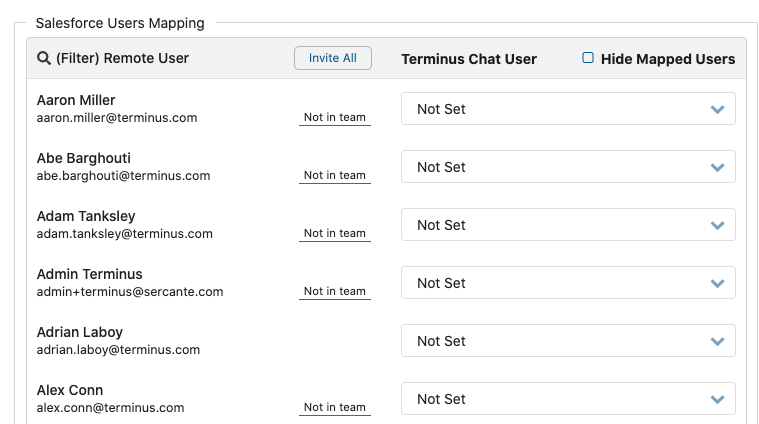This screenshot has width=759, height=424.
Task: Select the Abe Barghouti name text
Action: point(84,158)
